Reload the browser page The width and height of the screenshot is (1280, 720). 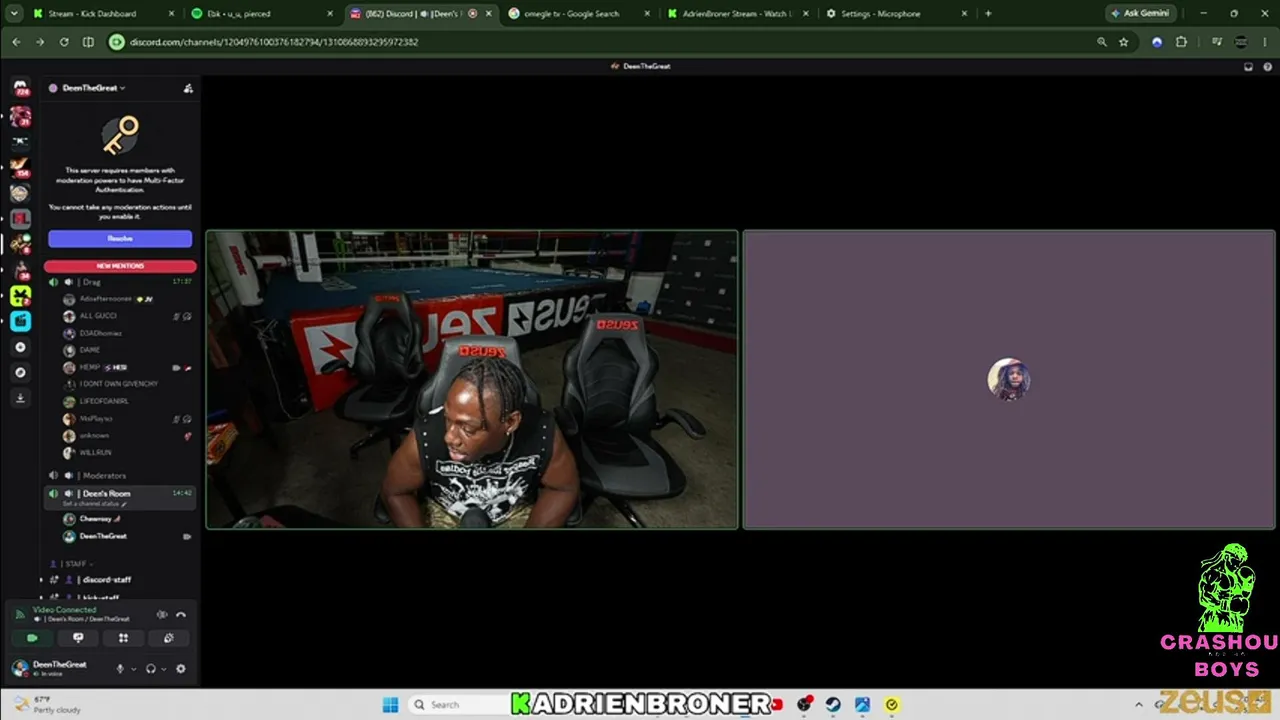(x=64, y=42)
